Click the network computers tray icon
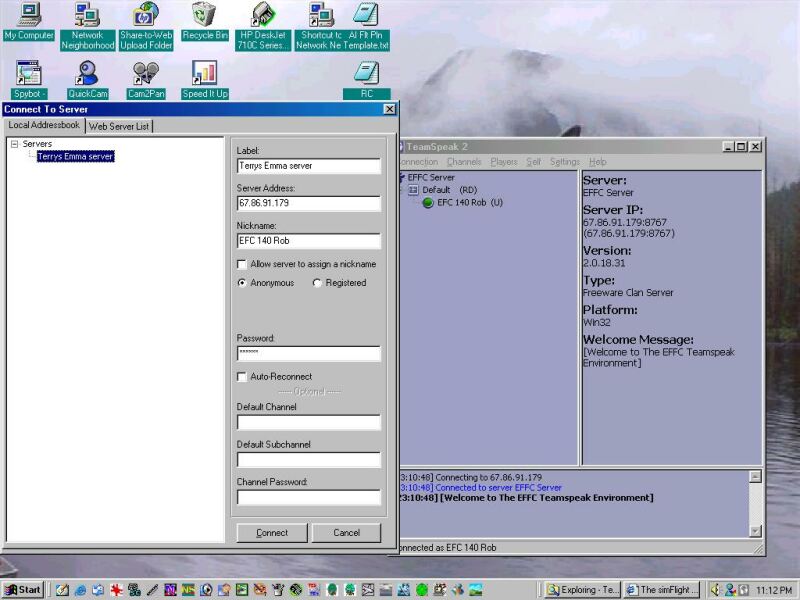 pos(730,590)
